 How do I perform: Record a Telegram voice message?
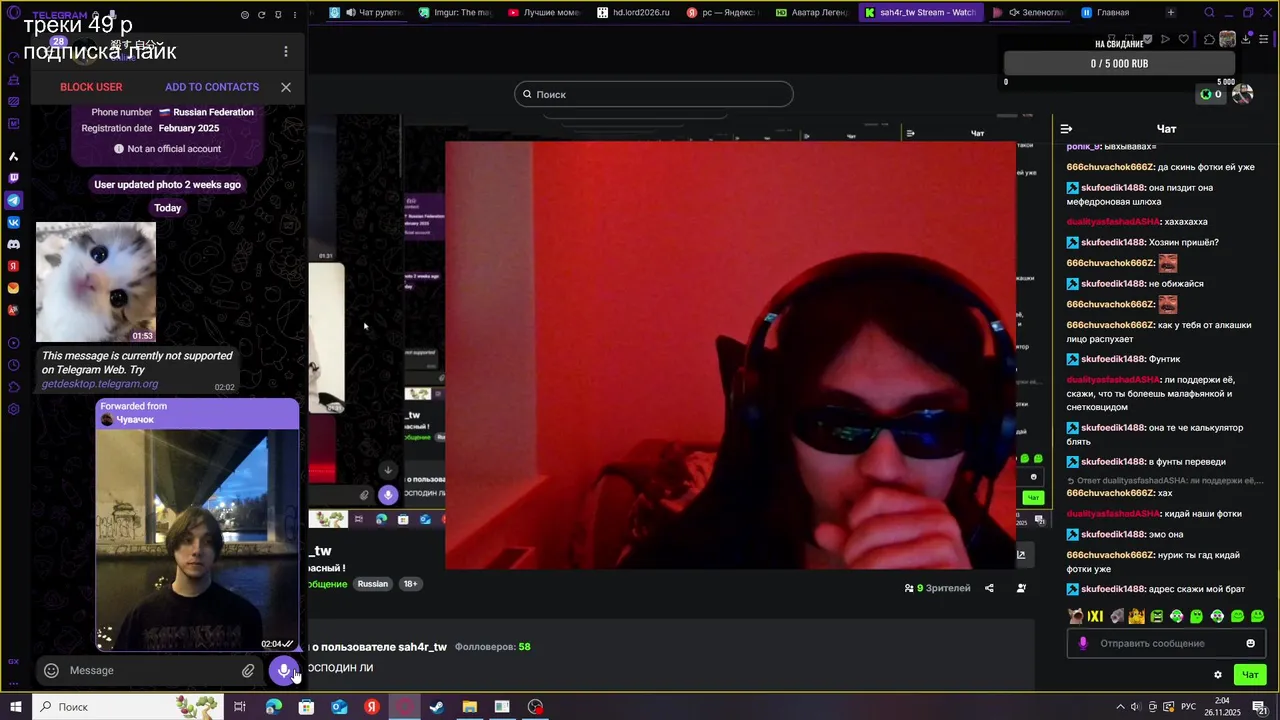284,670
